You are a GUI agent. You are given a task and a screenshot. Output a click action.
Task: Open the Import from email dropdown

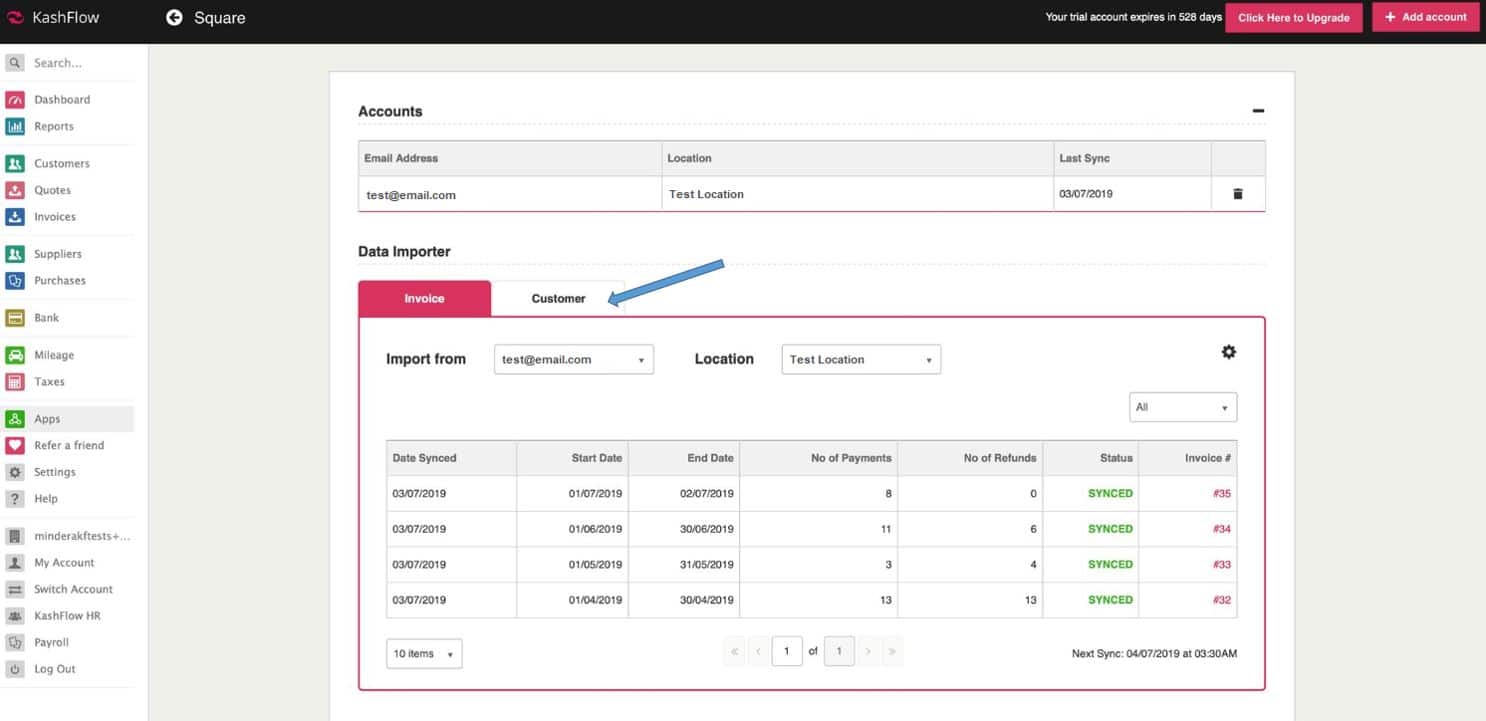tap(573, 360)
